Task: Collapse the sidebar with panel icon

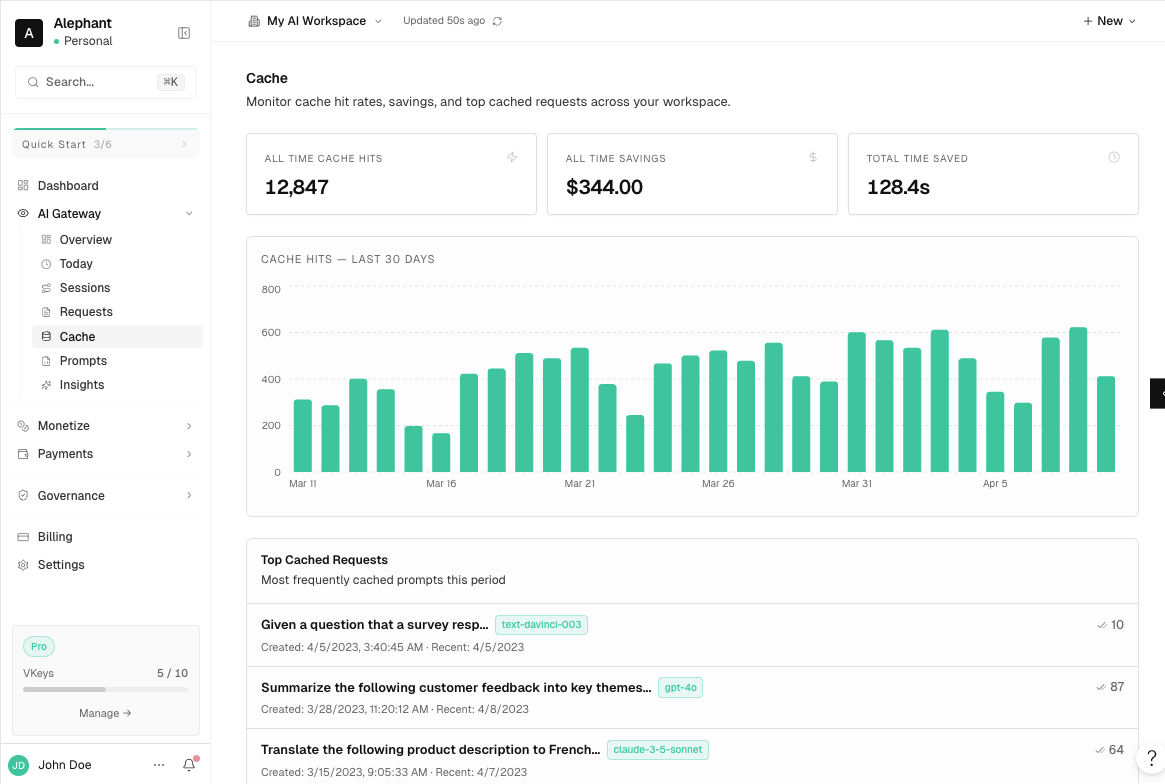Action: 184,33
